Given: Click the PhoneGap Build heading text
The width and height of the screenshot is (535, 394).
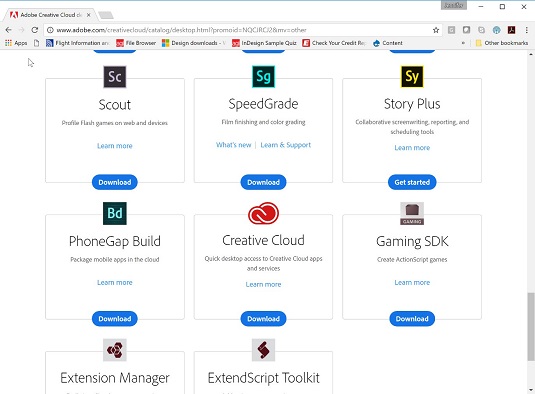Looking at the screenshot, I should 115,241.
